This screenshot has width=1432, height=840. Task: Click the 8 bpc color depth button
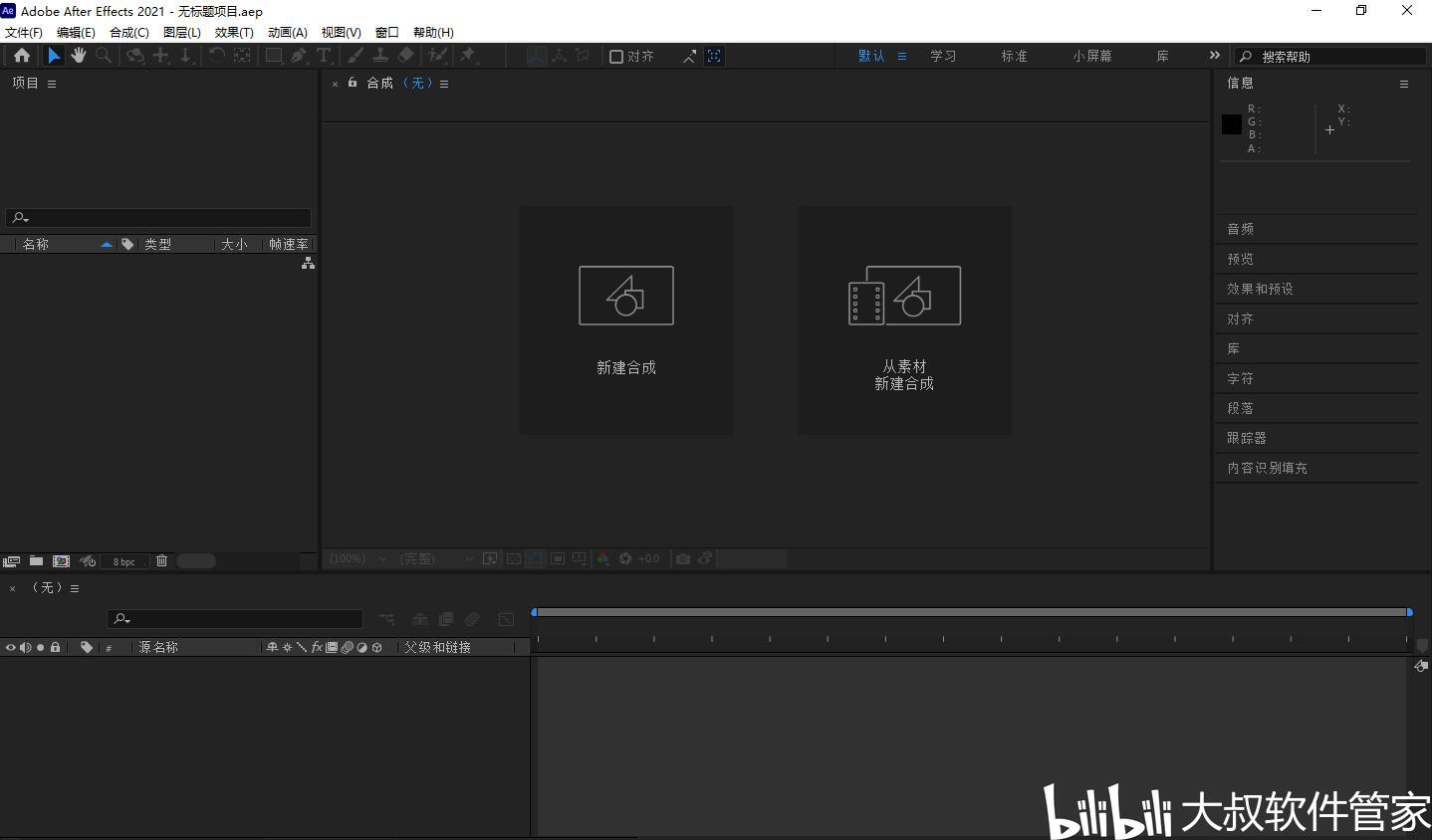click(x=124, y=561)
